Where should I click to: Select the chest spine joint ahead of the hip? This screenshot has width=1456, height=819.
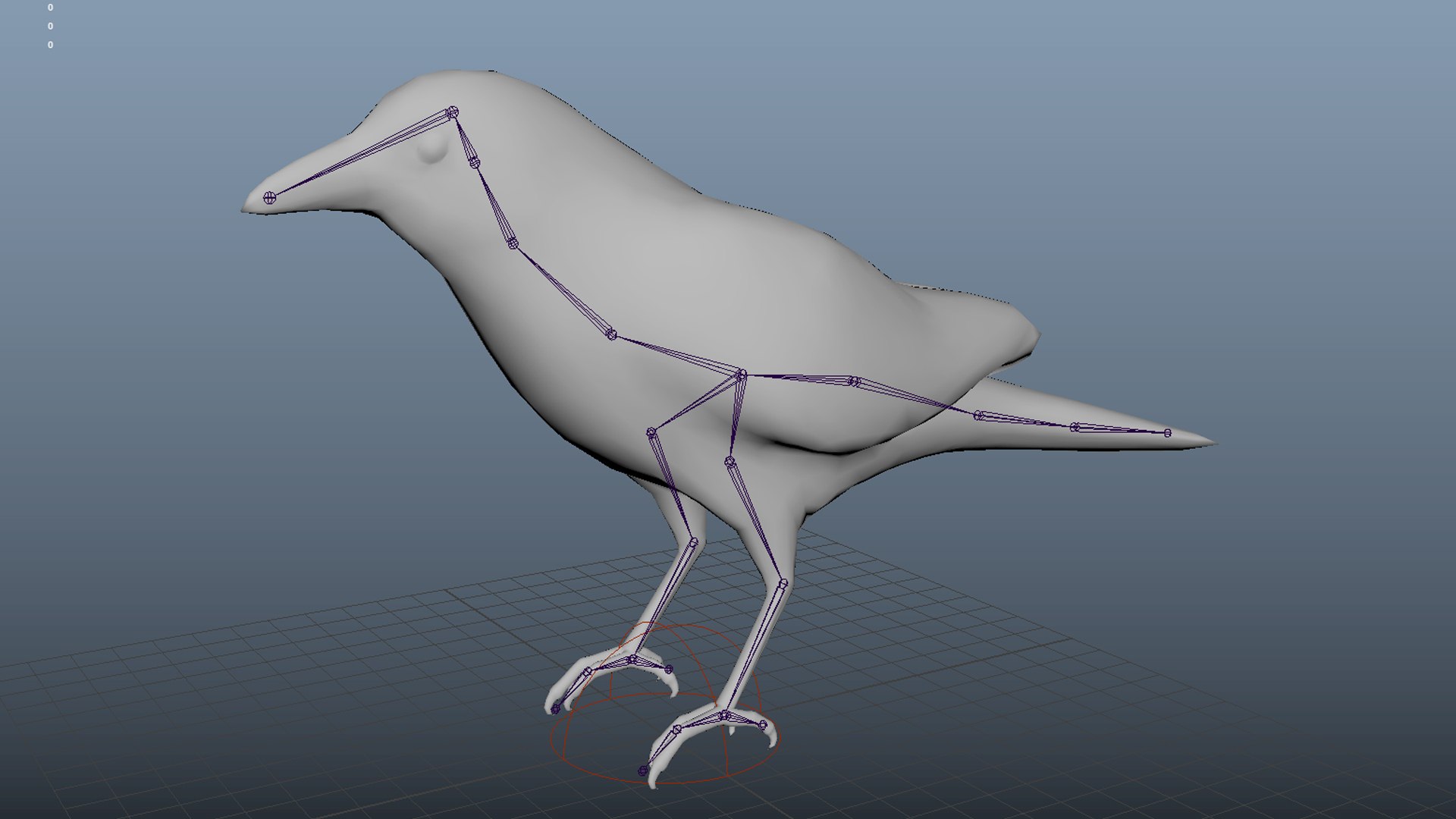(611, 334)
